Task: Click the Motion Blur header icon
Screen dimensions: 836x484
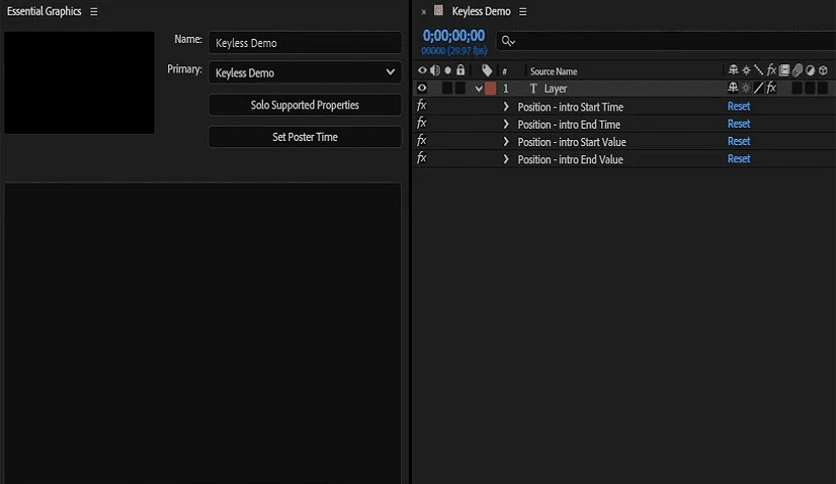Action: tap(797, 70)
